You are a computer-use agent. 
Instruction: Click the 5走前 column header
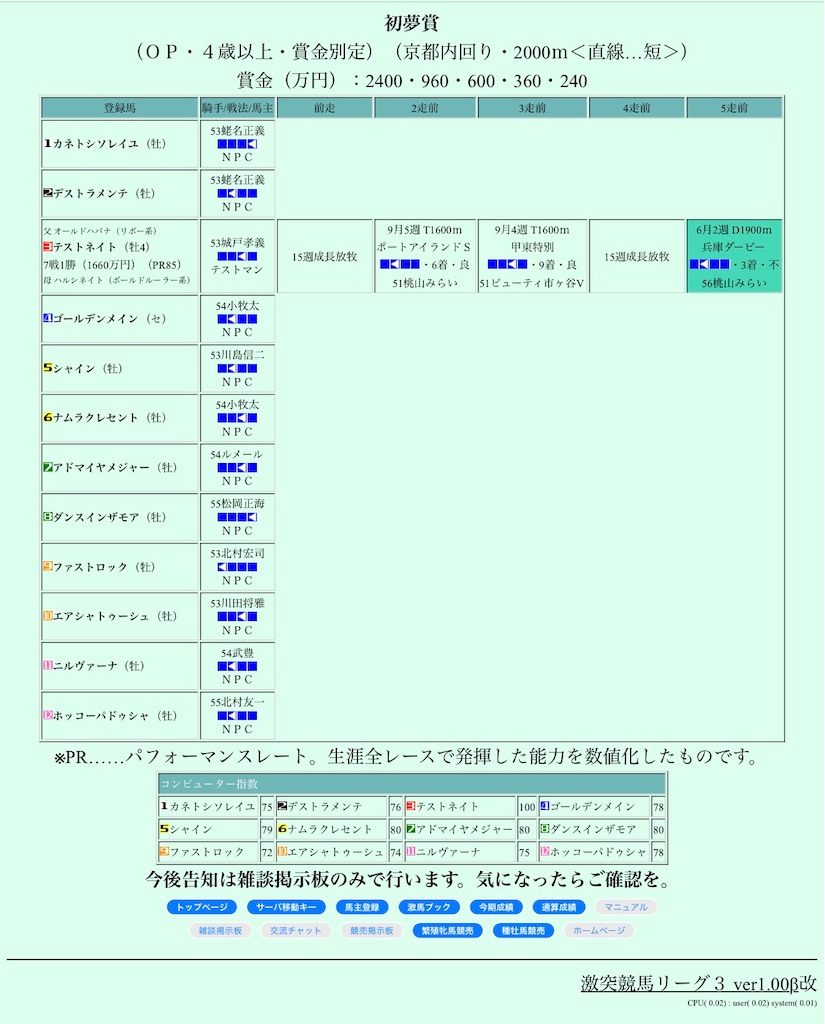tap(734, 108)
